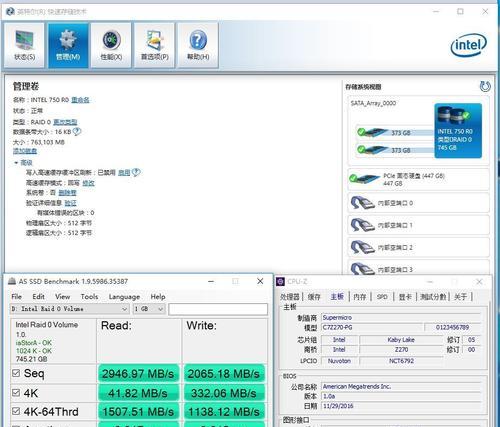
Task: Click the Intel logo
Action: click(x=469, y=45)
